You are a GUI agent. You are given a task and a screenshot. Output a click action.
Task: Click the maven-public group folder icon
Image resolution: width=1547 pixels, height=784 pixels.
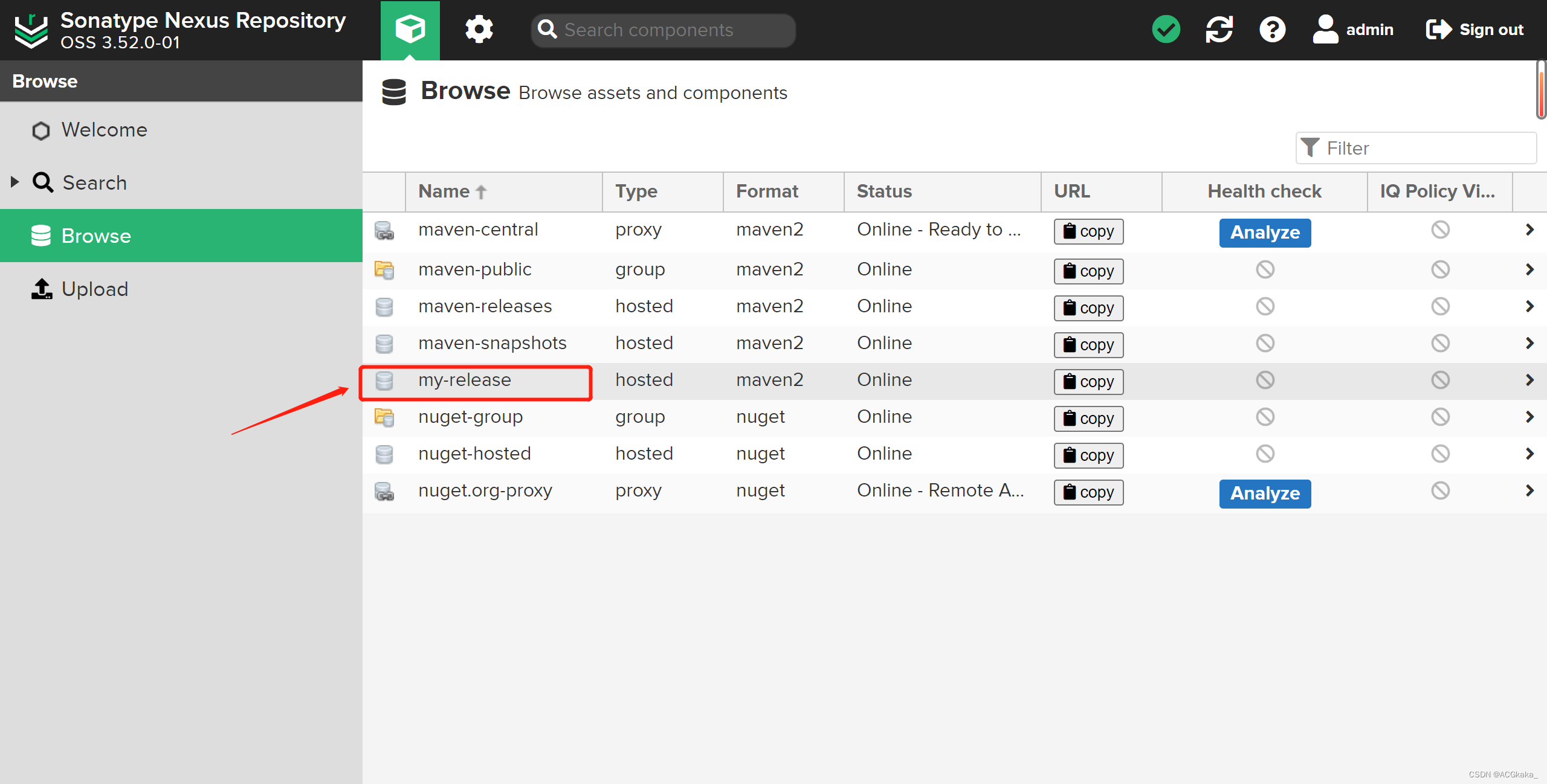click(x=384, y=269)
